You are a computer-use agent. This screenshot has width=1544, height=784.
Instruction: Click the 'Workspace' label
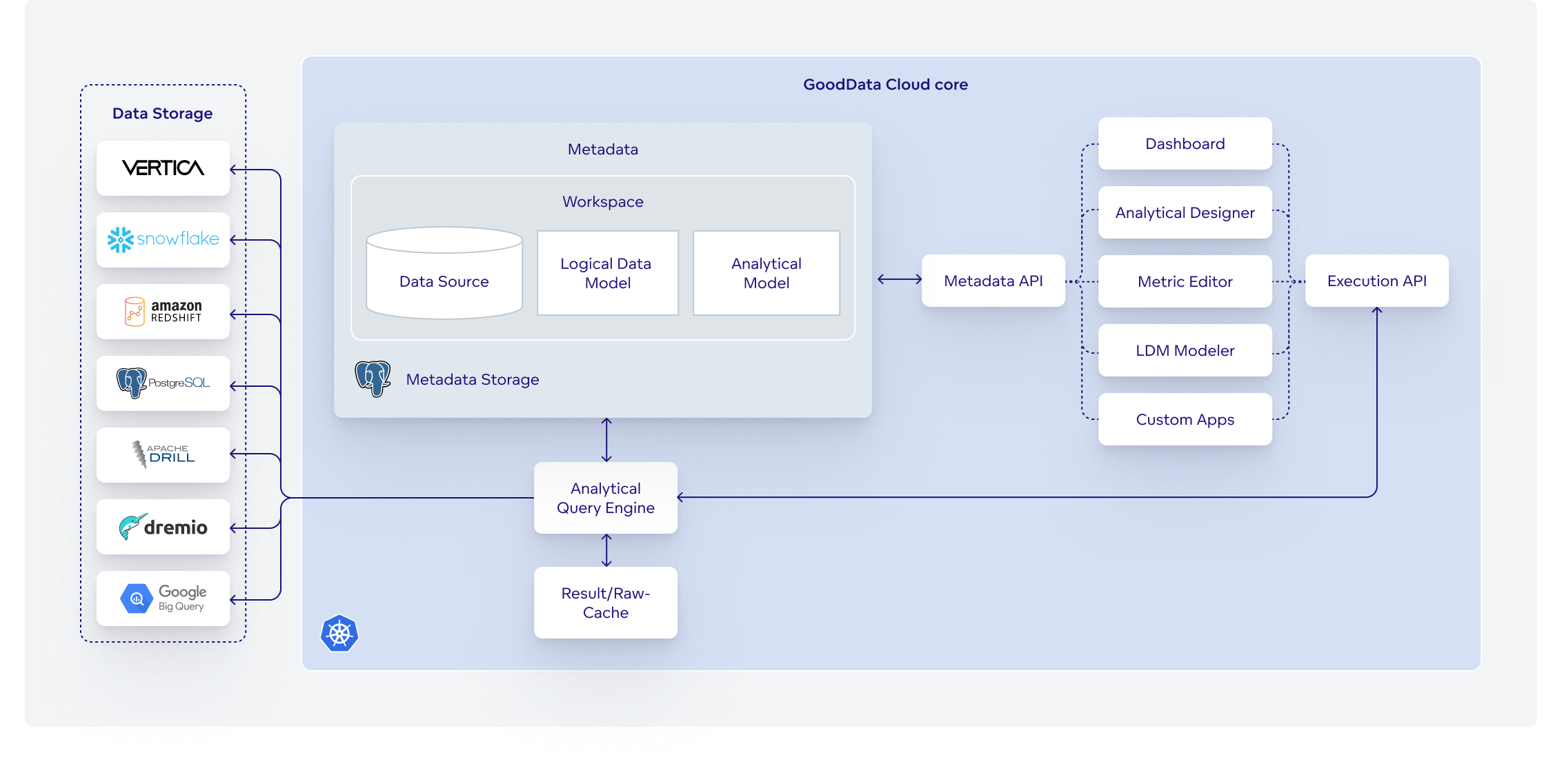coord(603,201)
